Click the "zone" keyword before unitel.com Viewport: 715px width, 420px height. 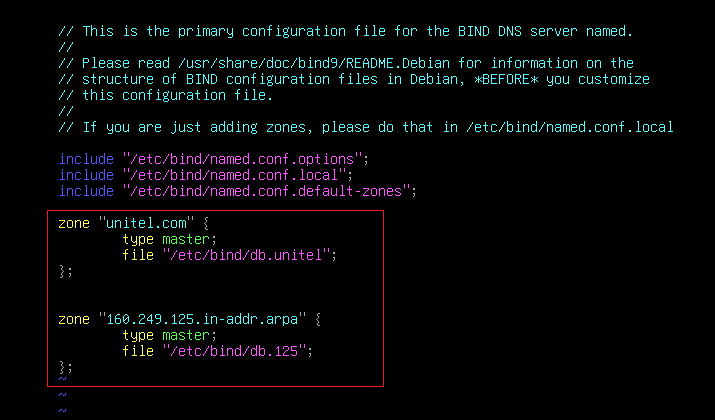pyautogui.click(x=74, y=223)
